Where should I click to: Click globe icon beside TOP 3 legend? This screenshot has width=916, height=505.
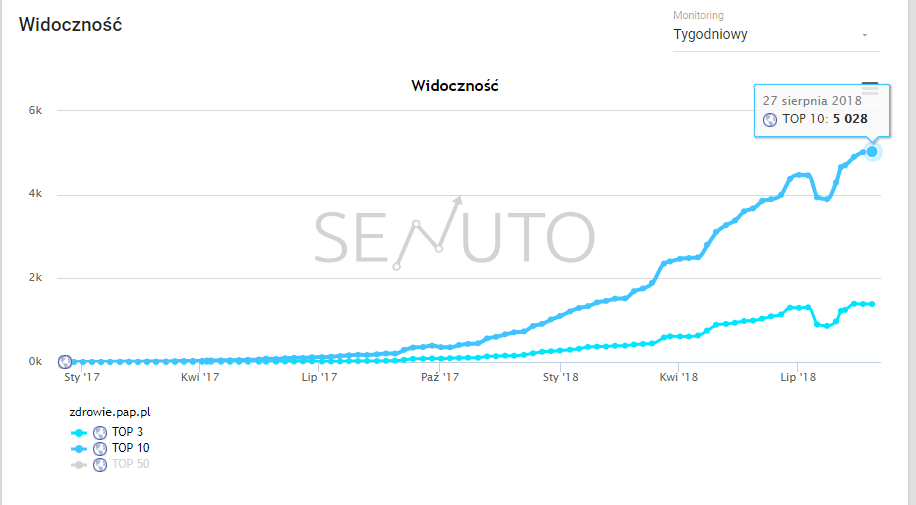click(100, 433)
